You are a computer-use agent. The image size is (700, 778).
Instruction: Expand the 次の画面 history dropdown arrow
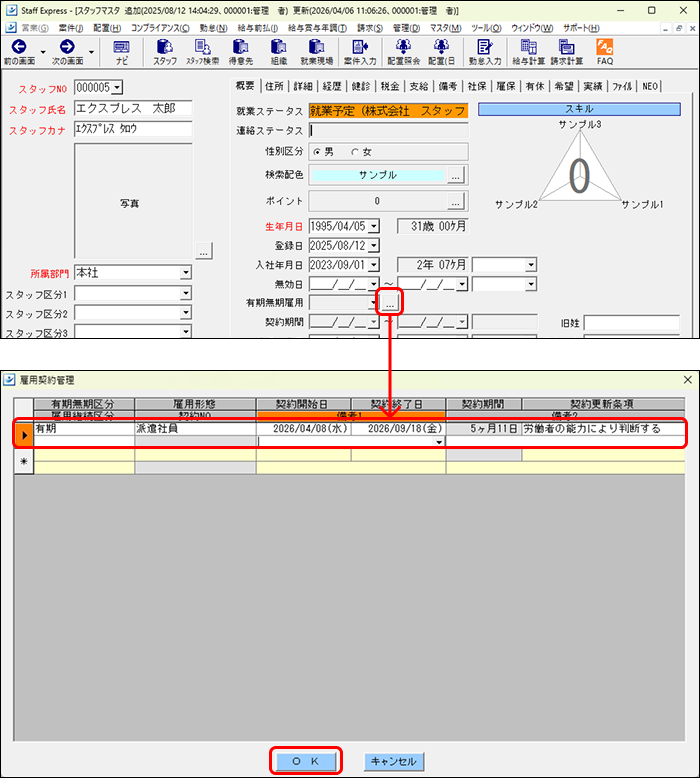(91, 52)
